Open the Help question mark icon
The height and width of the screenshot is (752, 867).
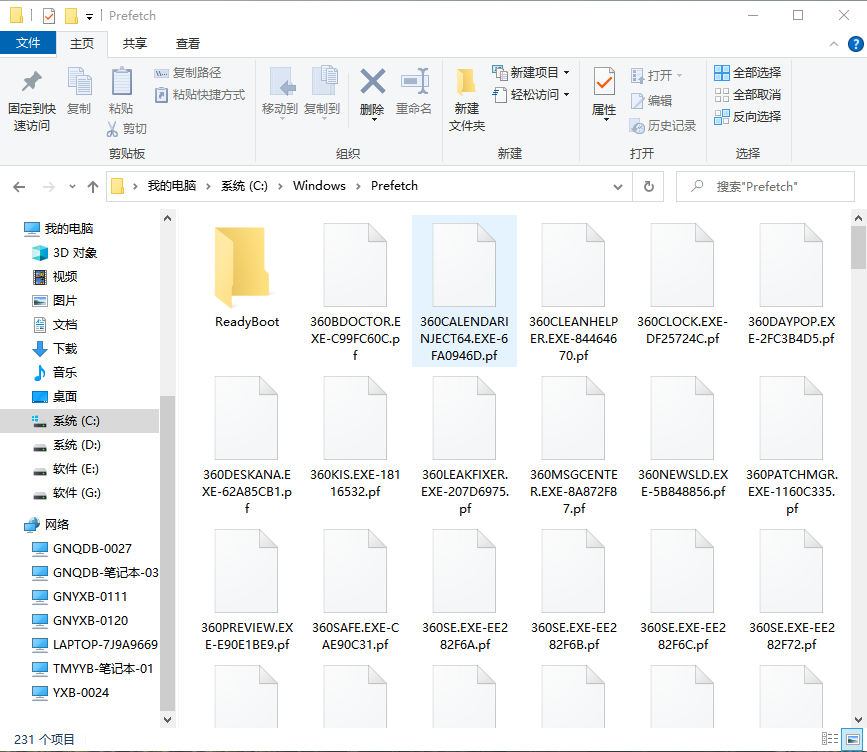click(x=855, y=44)
